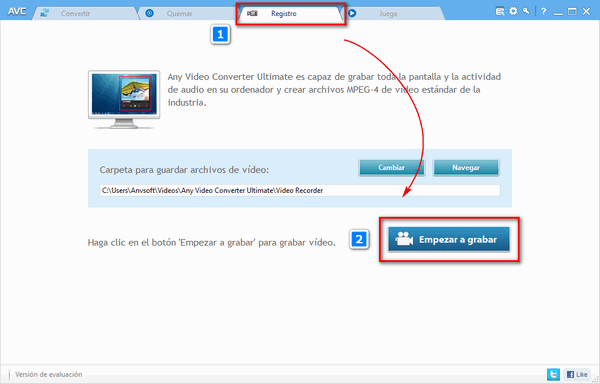Maximize the AVC window

(572, 11)
